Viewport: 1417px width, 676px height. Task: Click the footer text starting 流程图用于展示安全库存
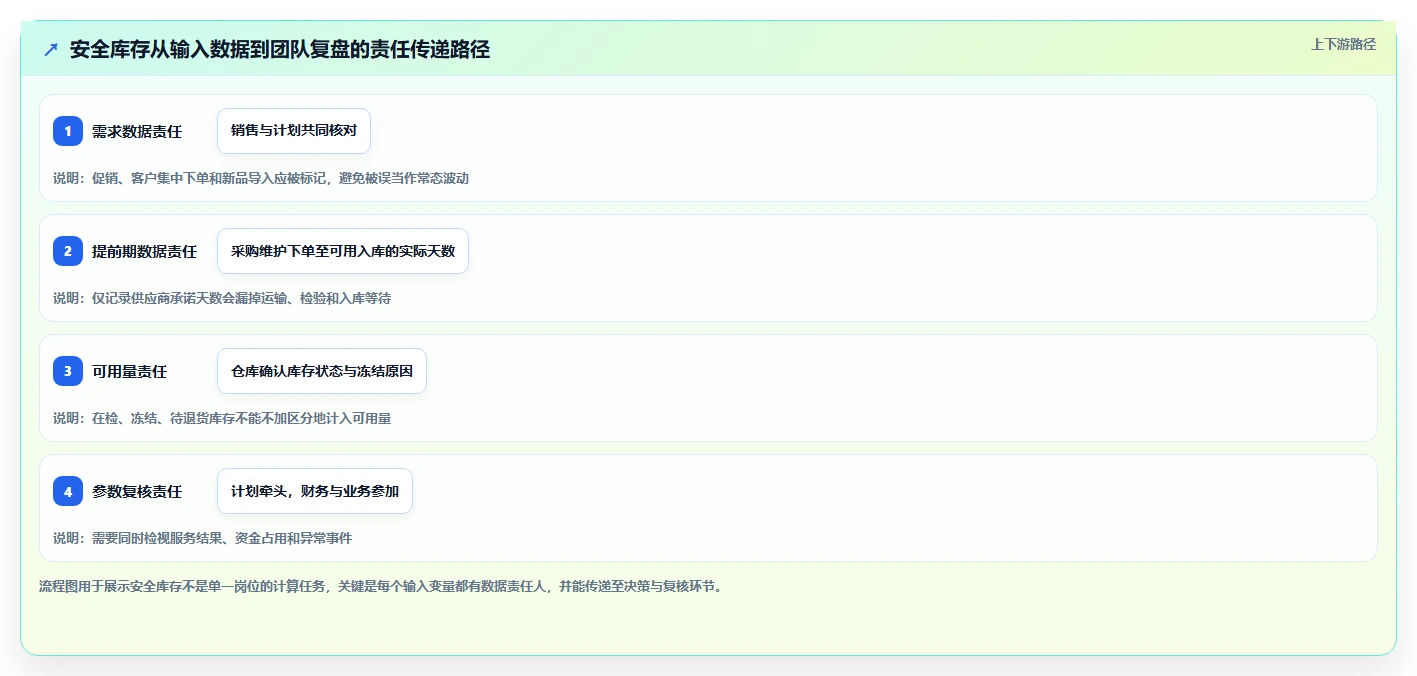tap(381, 586)
